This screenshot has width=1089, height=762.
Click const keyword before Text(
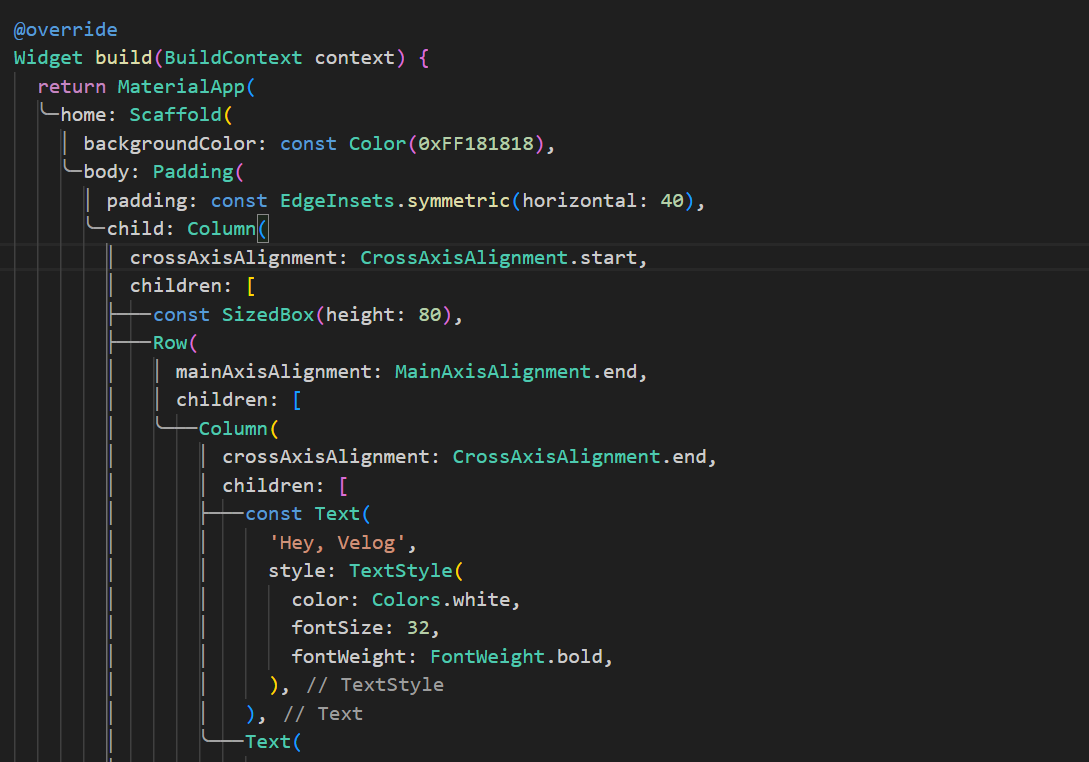(x=274, y=513)
